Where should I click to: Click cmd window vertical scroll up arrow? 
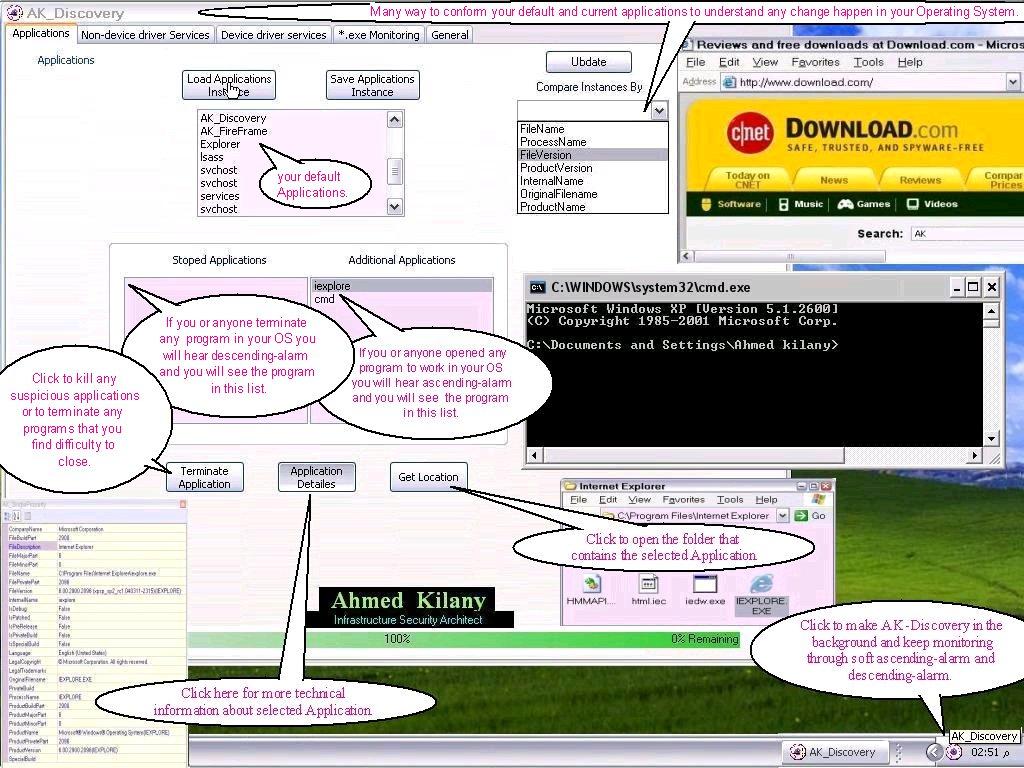(x=991, y=312)
